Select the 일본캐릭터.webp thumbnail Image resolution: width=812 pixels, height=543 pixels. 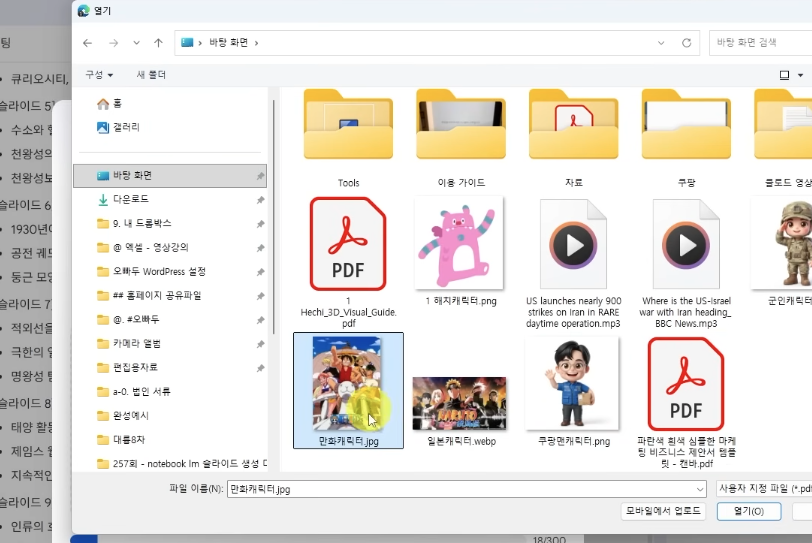point(460,404)
